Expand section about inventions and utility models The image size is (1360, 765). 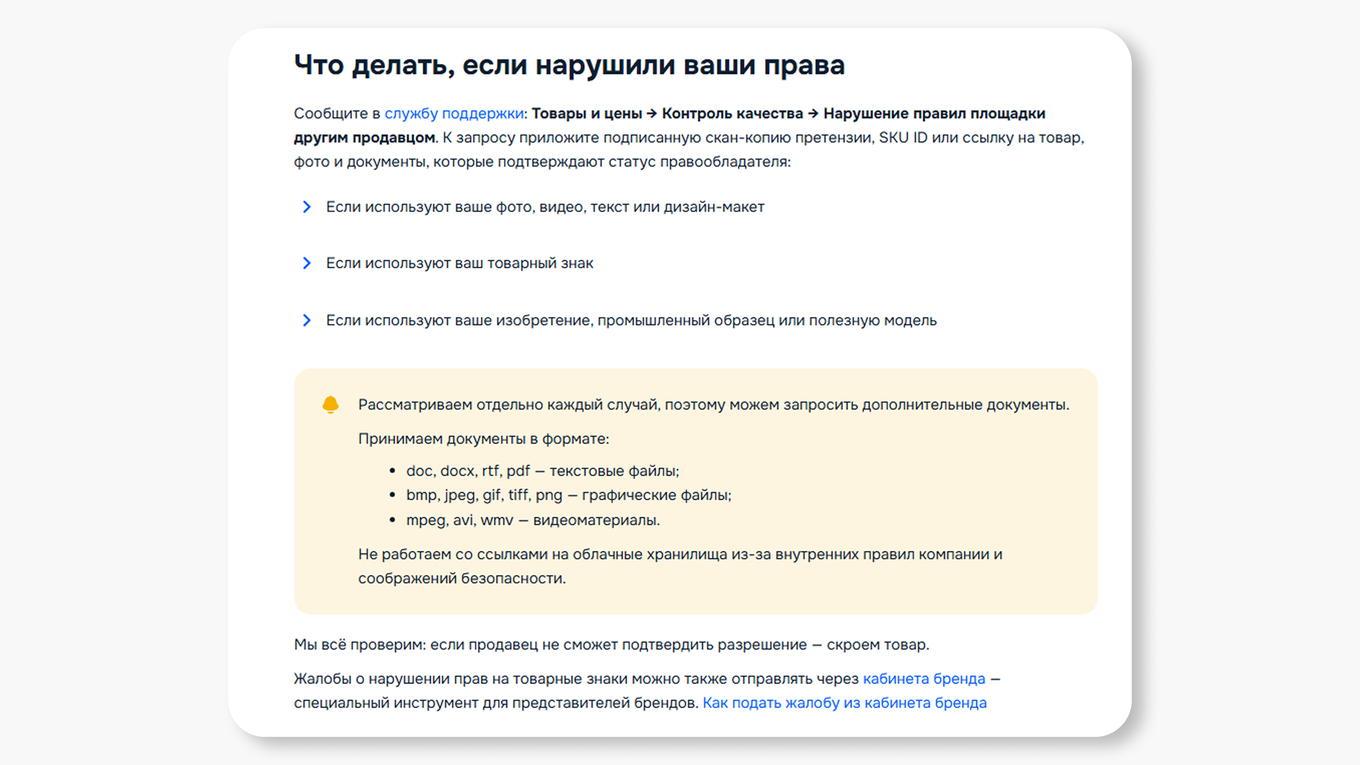coord(631,320)
